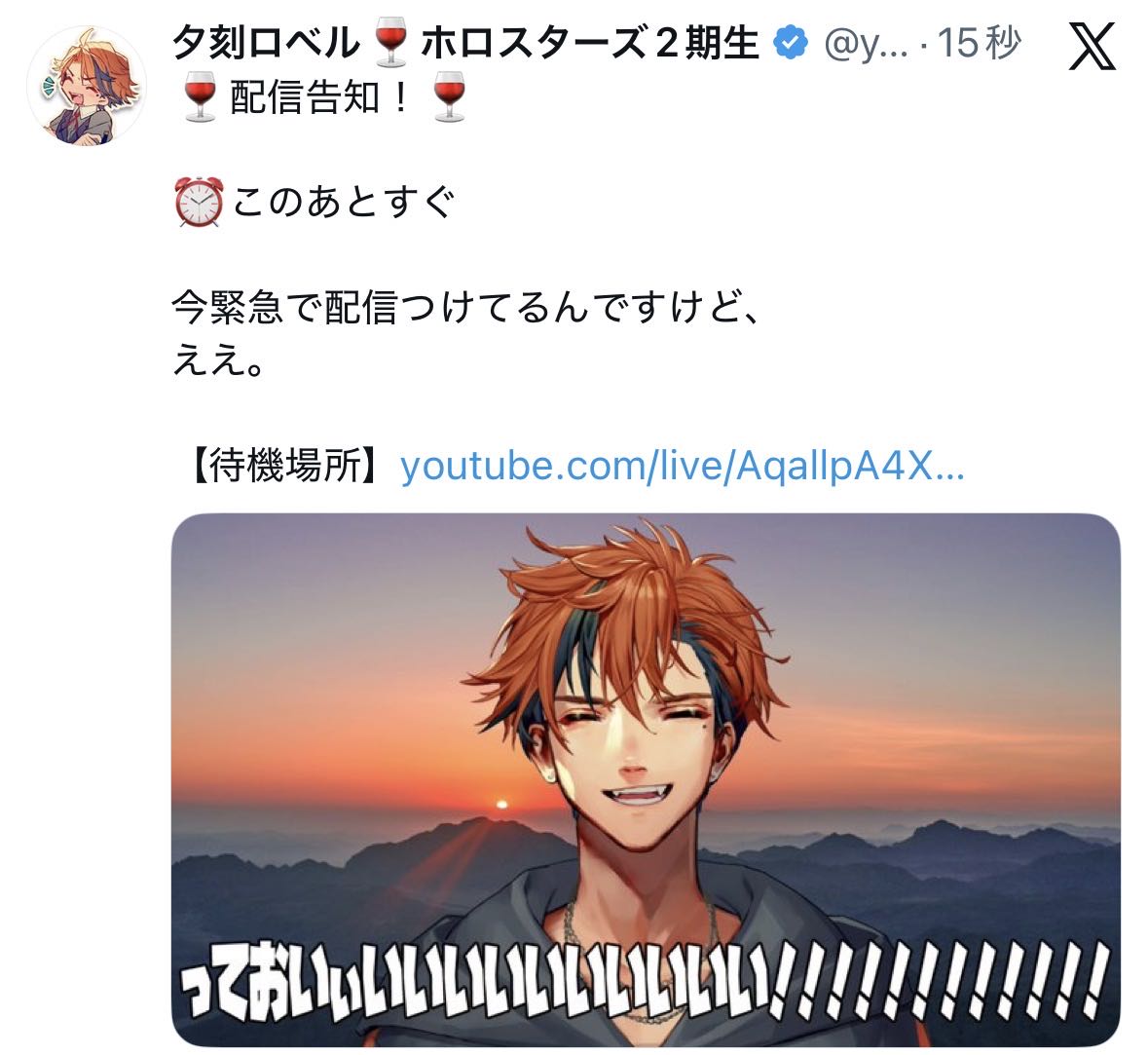
Task: Click the ホロスターズ２期生 name text
Action: (590, 43)
